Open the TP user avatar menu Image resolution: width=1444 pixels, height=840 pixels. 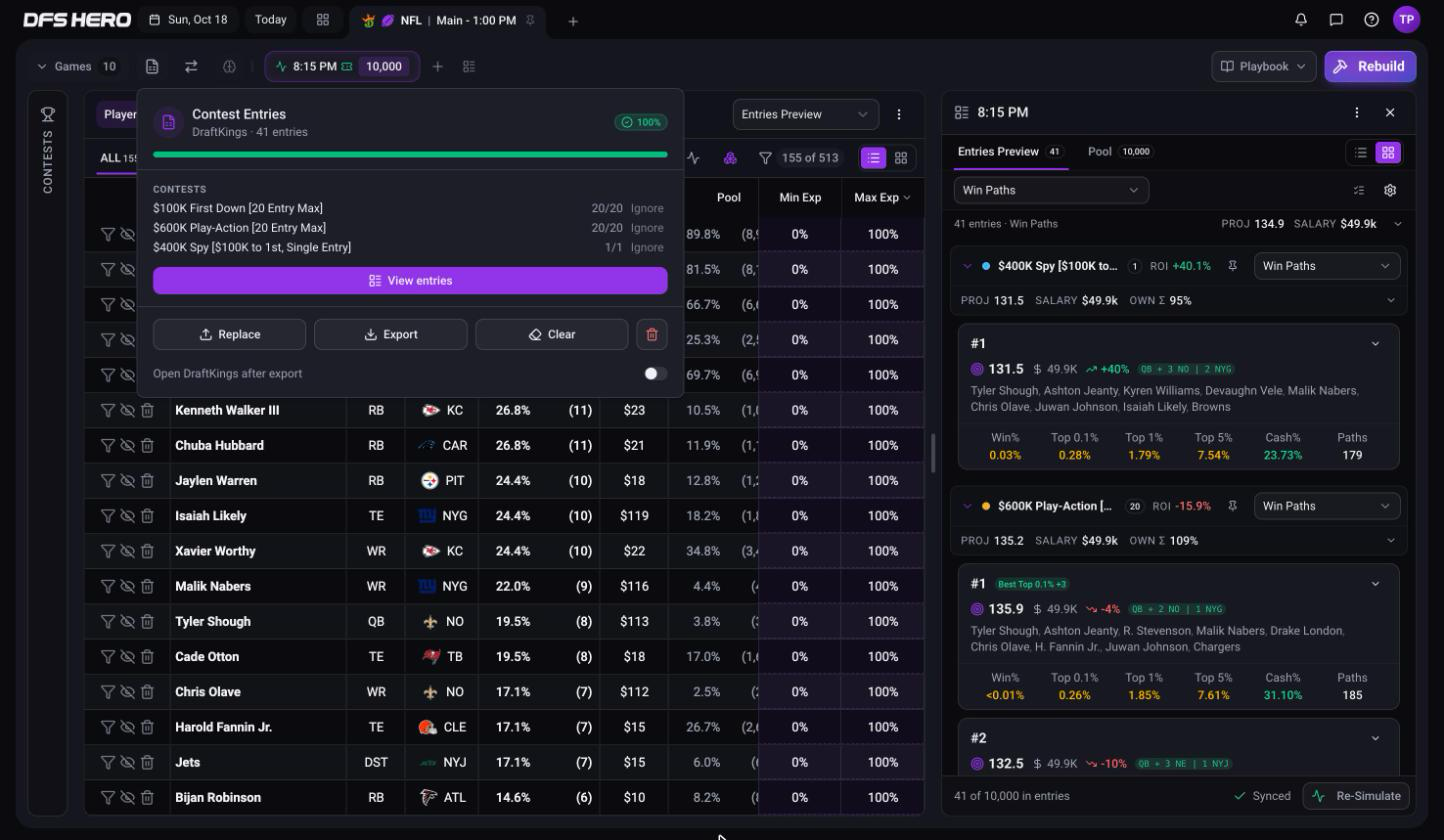point(1407,19)
